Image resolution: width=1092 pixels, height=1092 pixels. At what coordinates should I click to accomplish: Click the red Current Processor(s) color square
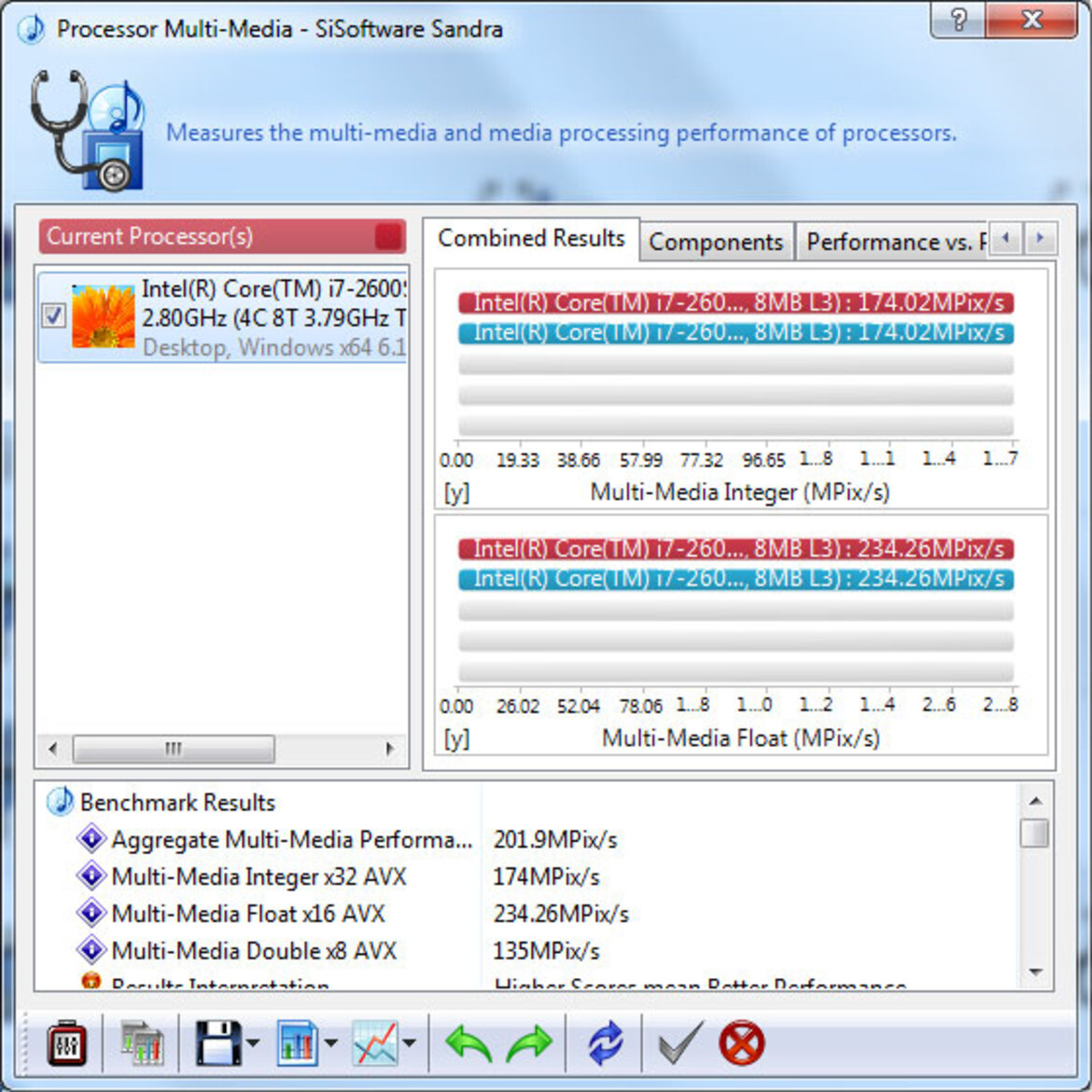(x=388, y=237)
